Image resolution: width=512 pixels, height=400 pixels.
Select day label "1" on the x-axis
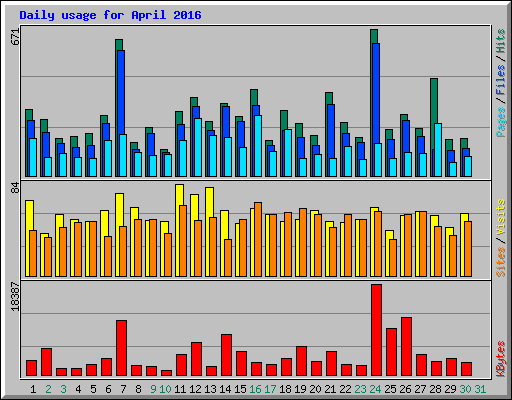(x=33, y=389)
